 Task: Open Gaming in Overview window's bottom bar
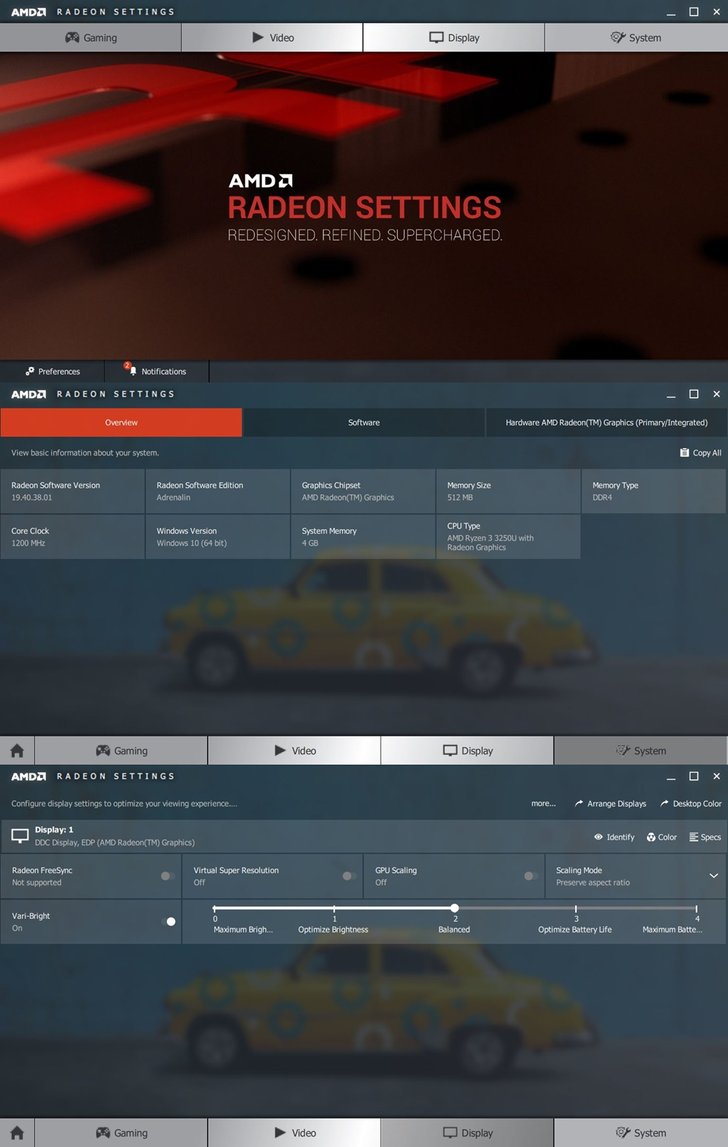[121, 751]
